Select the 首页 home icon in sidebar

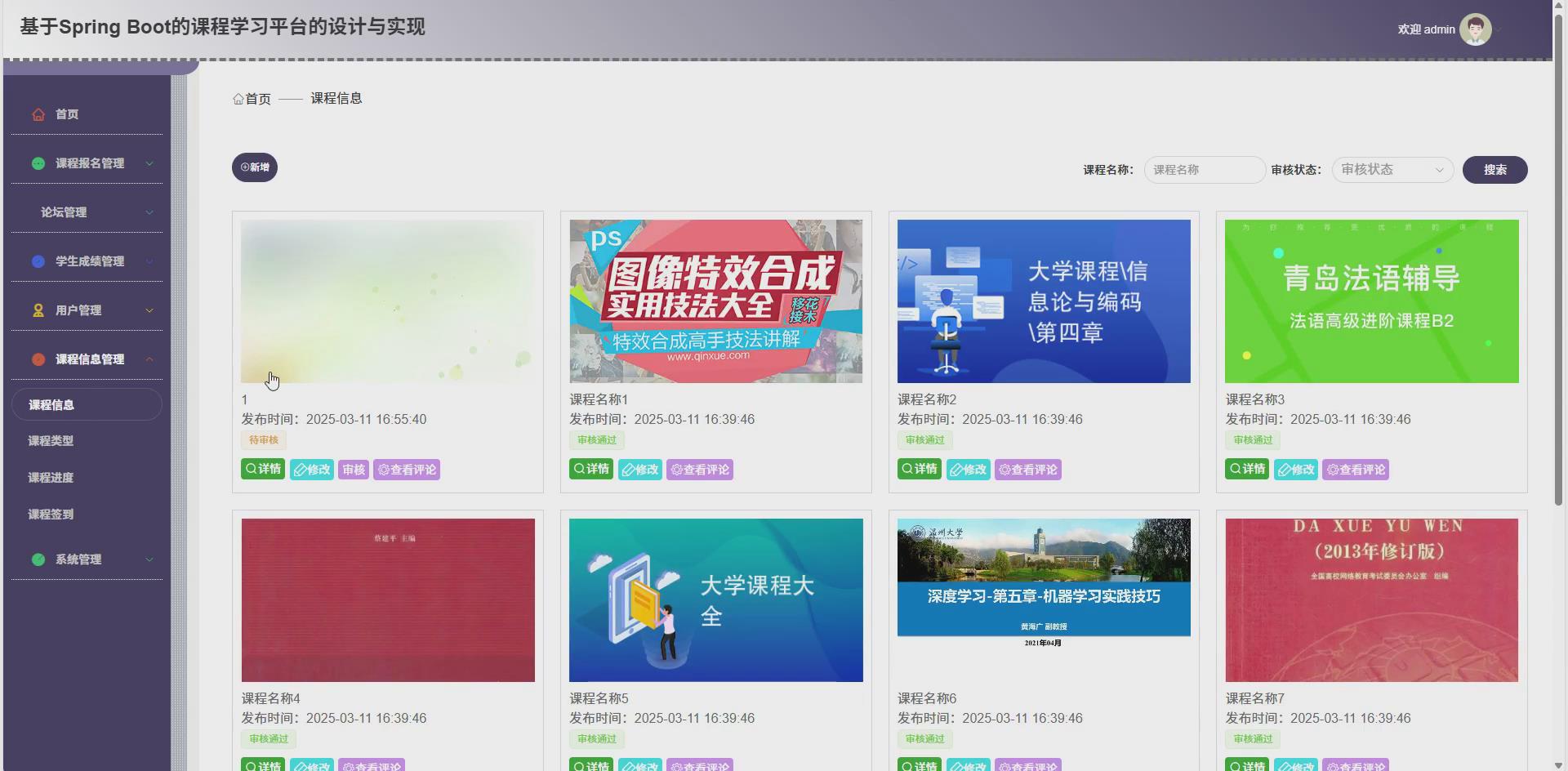[x=38, y=114]
